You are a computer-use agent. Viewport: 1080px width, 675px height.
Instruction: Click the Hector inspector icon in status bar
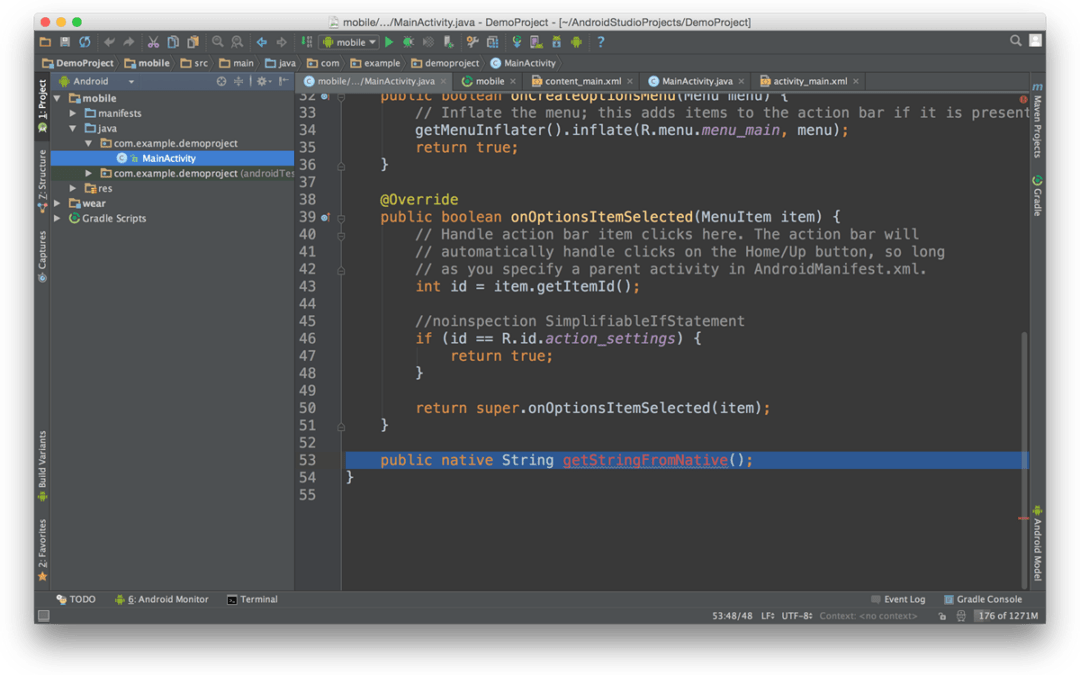pos(962,616)
